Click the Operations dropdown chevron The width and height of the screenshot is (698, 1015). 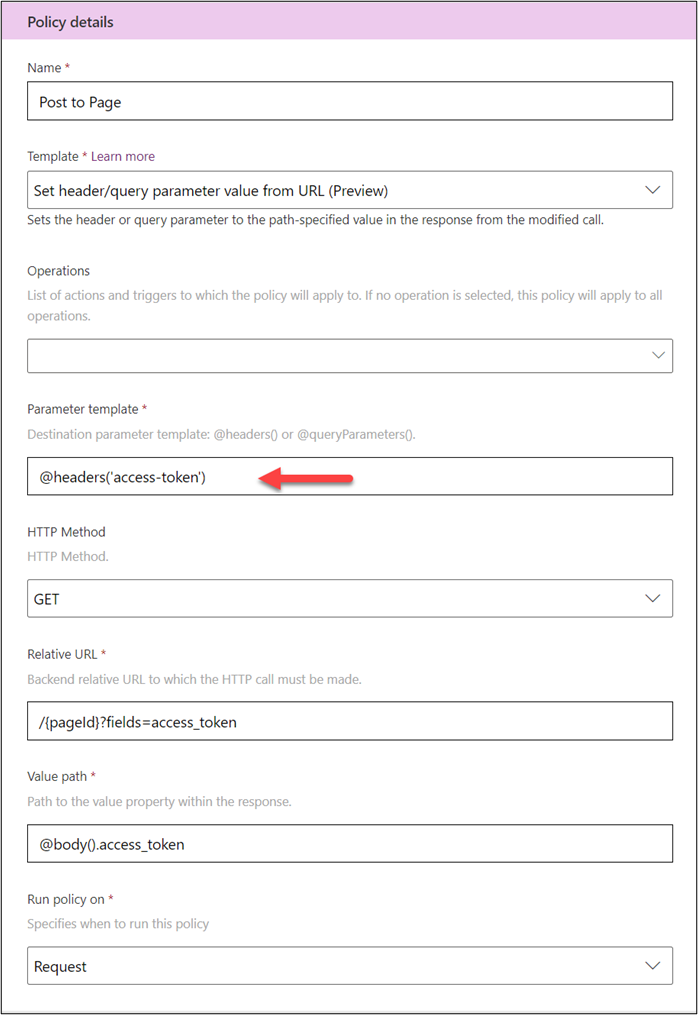[658, 355]
